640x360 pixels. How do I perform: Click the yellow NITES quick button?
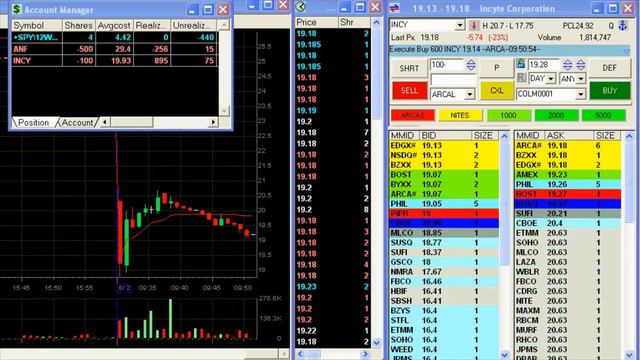coord(460,116)
